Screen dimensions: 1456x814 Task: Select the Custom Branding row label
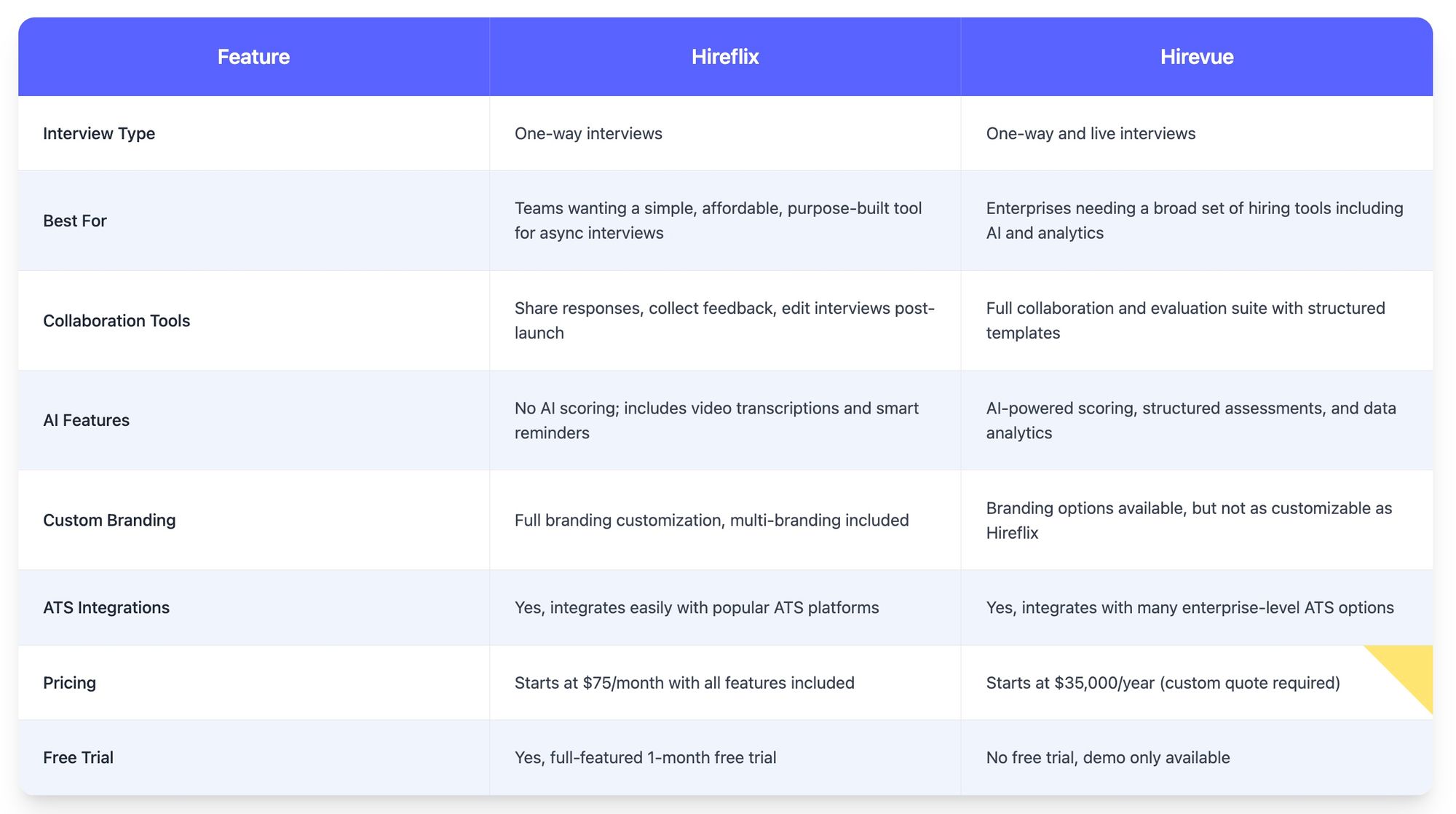coord(109,520)
